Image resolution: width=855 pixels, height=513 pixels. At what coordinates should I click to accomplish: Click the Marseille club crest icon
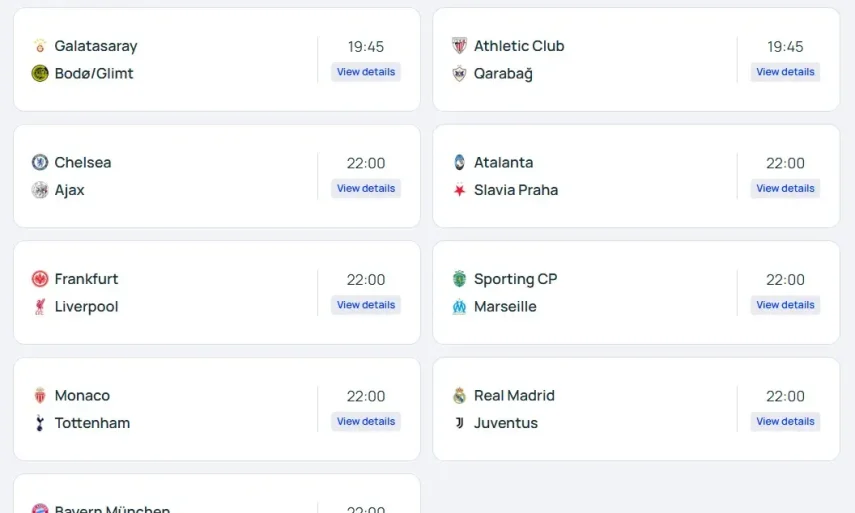pos(459,307)
